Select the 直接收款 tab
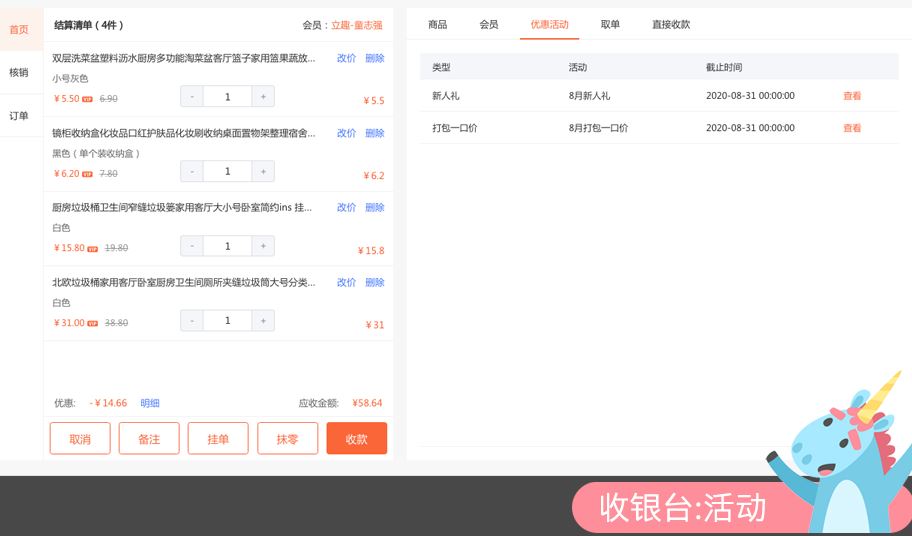The height and width of the screenshot is (536, 912). click(x=670, y=24)
